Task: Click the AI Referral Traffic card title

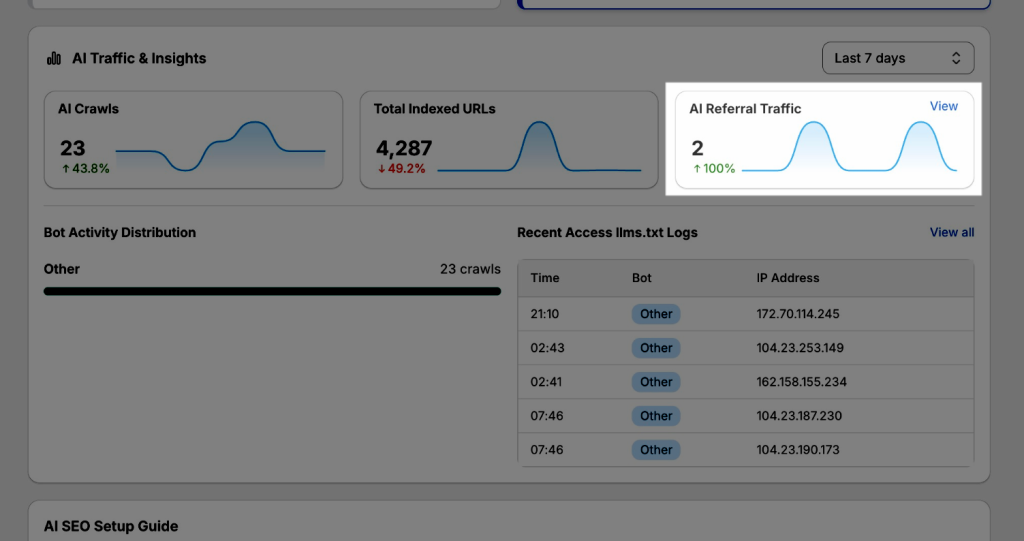Action: pos(745,108)
